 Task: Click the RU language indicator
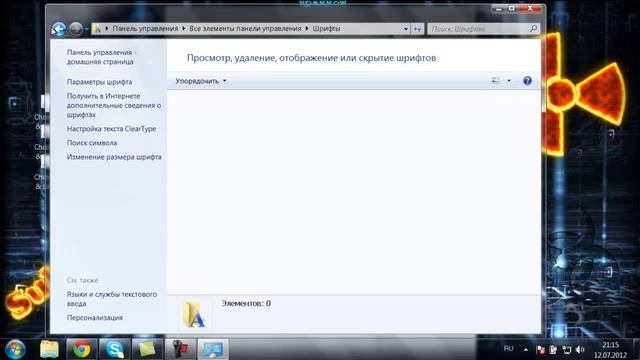tap(508, 349)
